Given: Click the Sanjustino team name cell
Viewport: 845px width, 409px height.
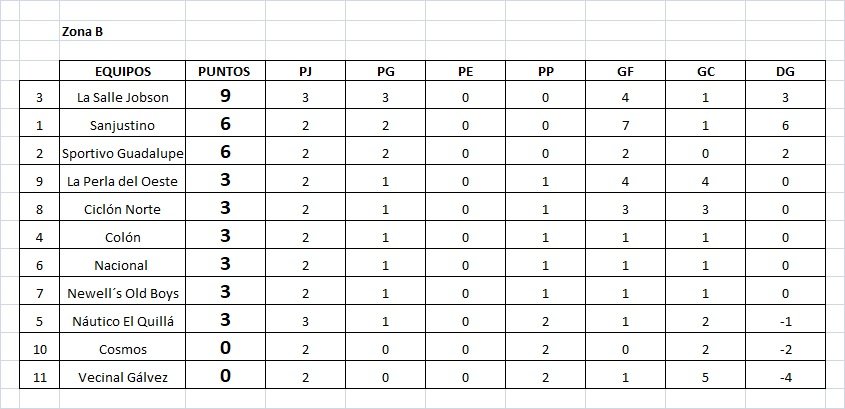Looking at the screenshot, I should coord(122,126).
